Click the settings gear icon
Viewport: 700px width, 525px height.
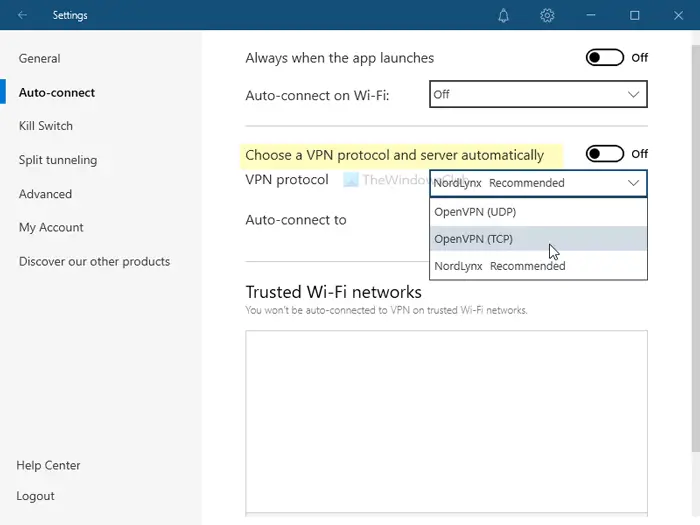click(547, 15)
